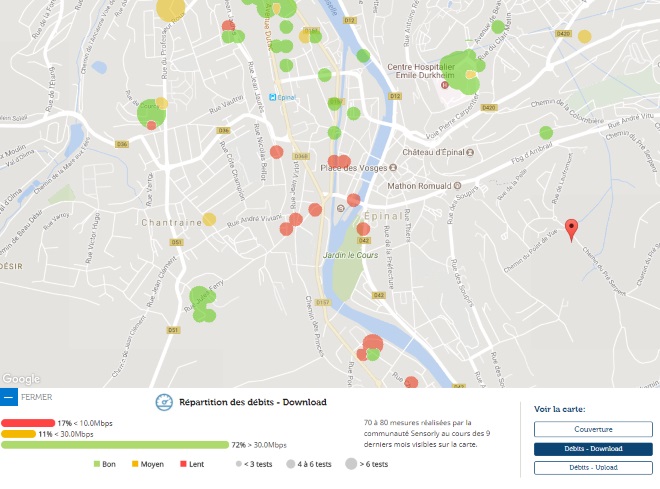Click the green dot near Chemin de la Colombière
The image size is (660, 489).
(546, 132)
